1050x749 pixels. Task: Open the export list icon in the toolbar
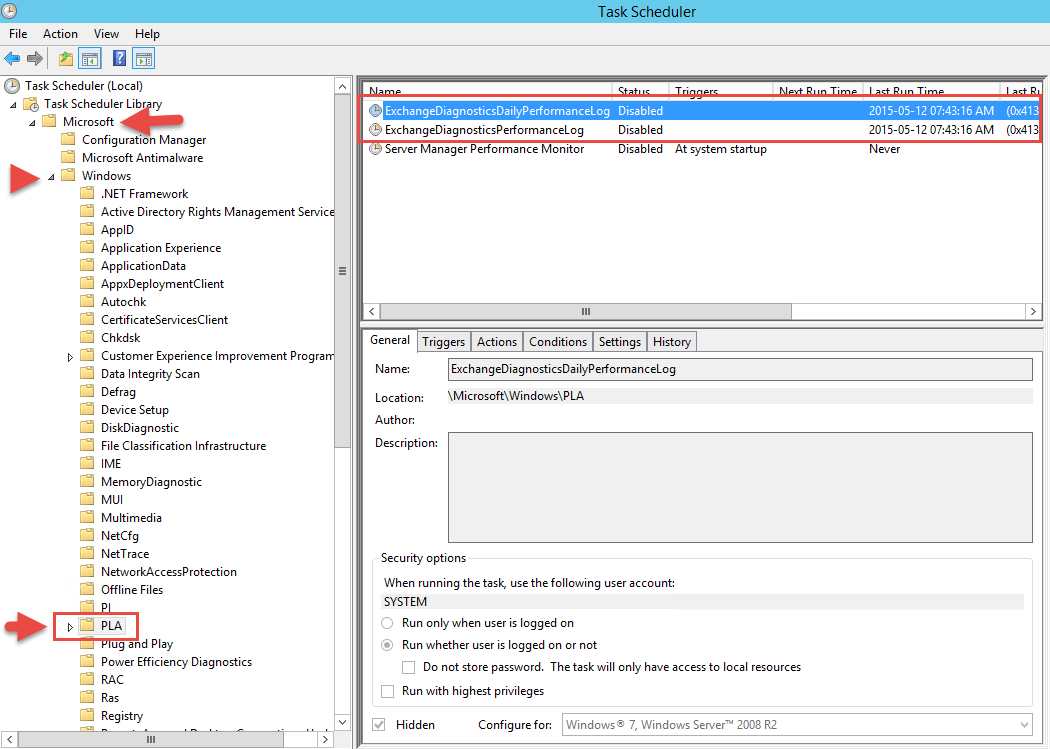pos(64,57)
